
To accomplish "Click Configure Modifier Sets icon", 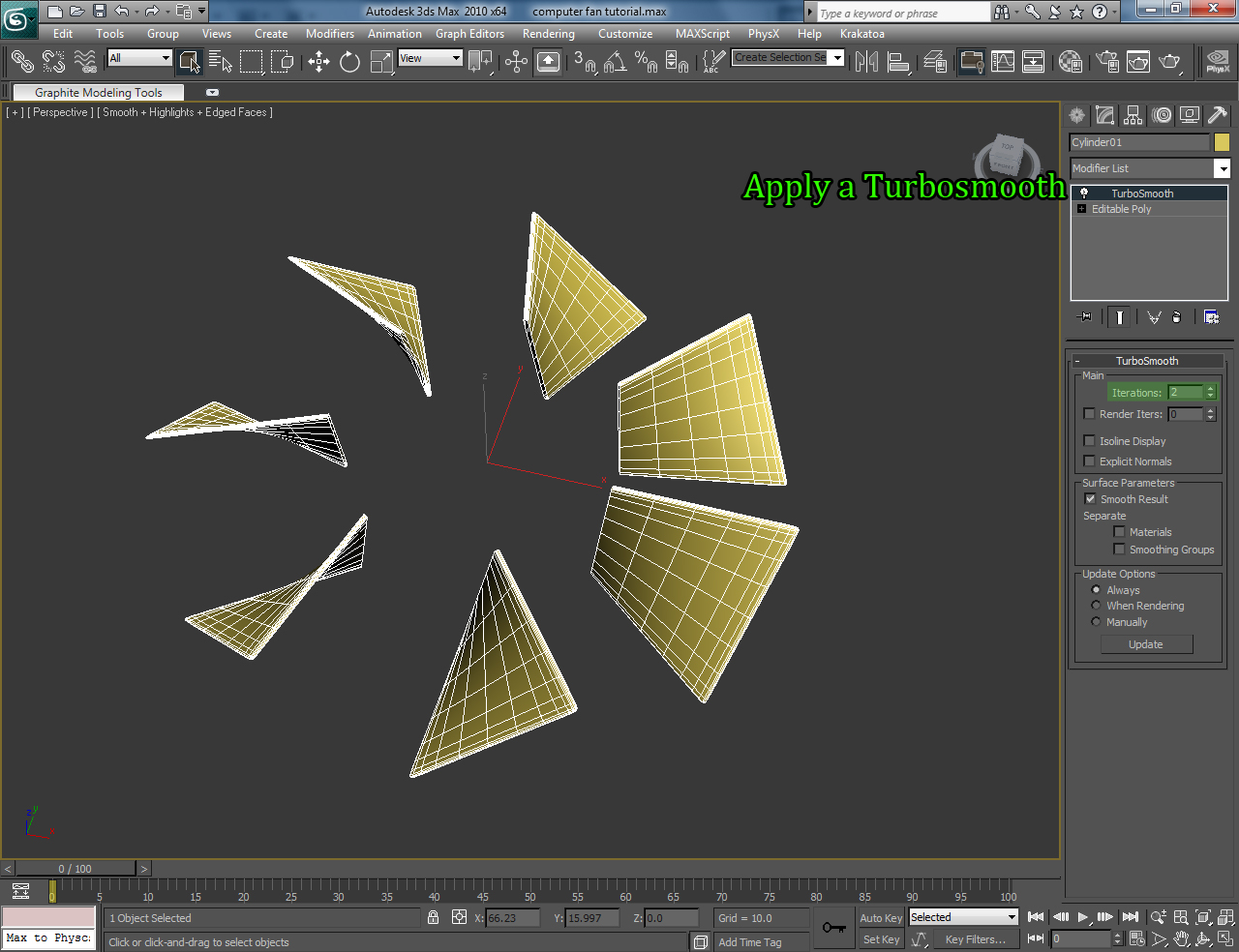I will 1211,316.
